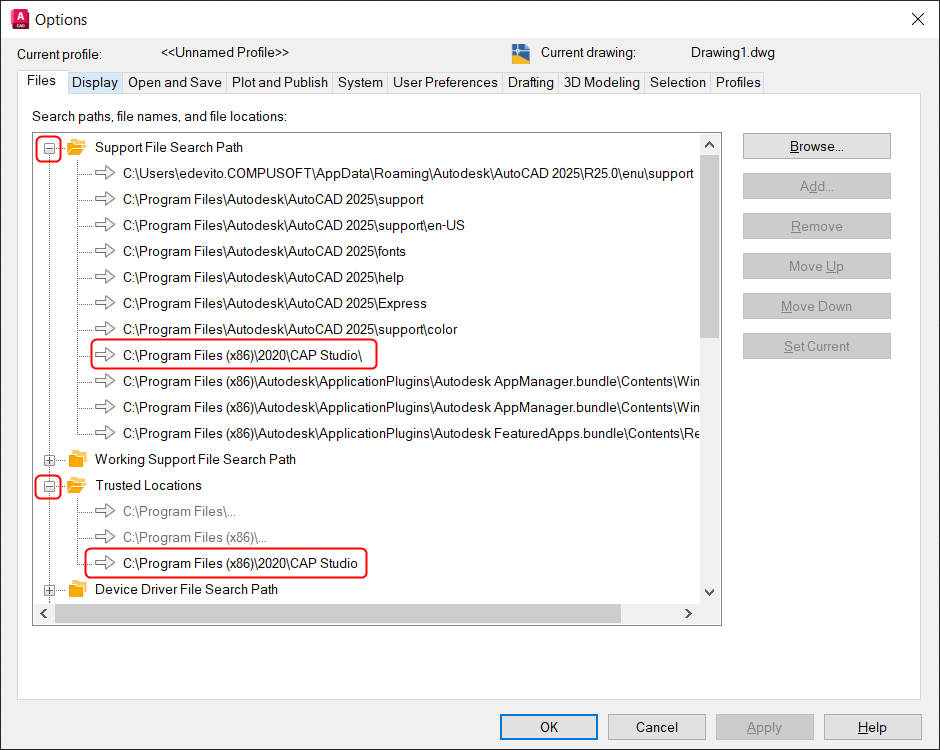Image resolution: width=940 pixels, height=750 pixels.
Task: Expand the Device Driver File Search Path node
Action: point(49,590)
